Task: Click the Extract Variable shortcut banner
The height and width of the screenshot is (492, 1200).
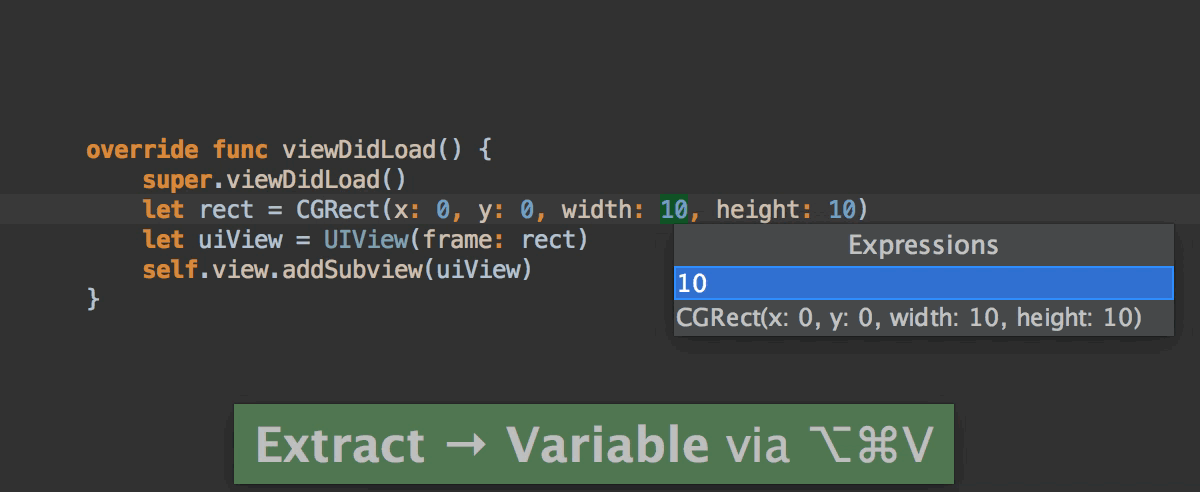Action: tap(593, 445)
